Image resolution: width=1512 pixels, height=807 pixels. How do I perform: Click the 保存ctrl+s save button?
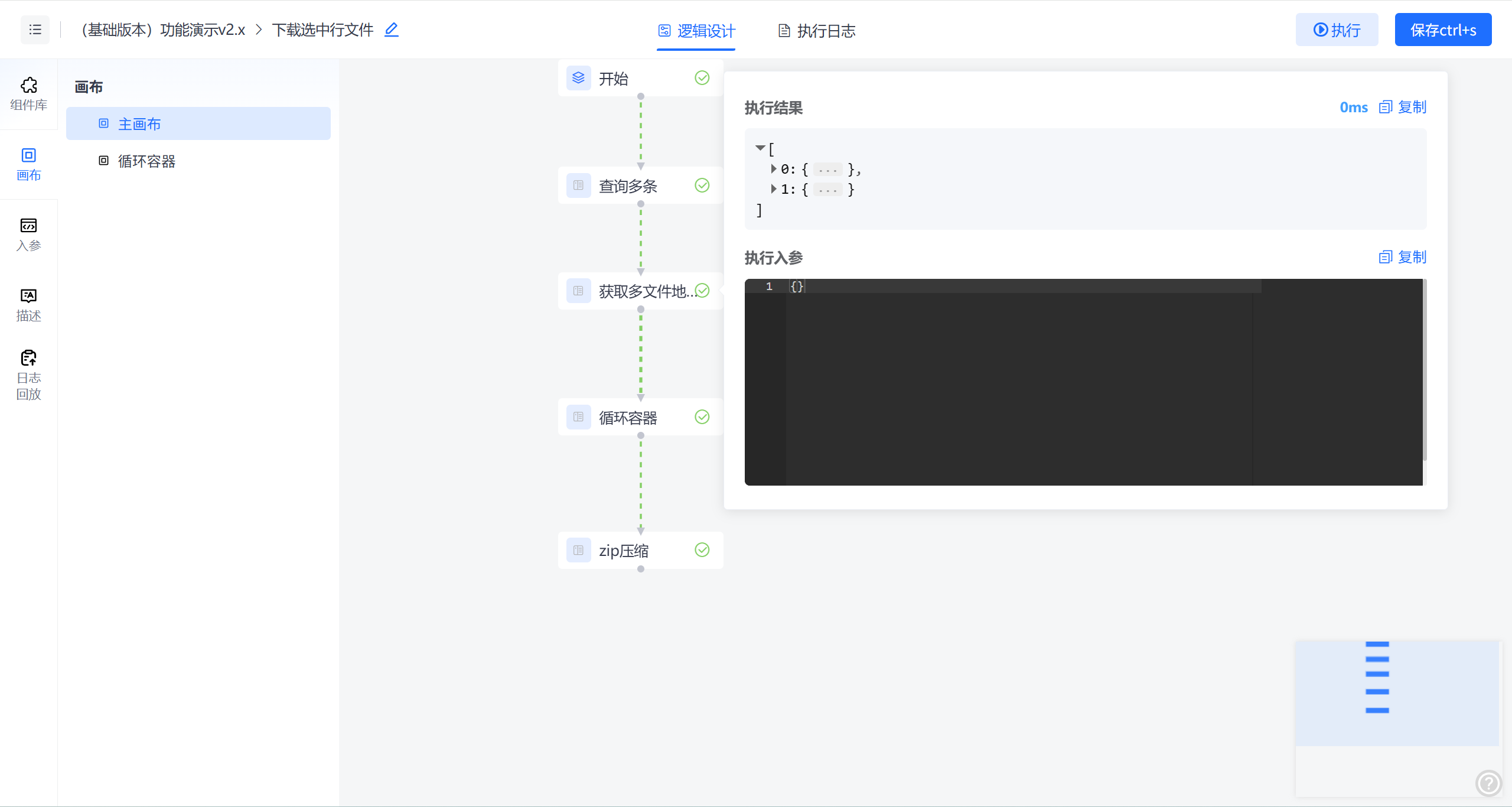(x=1442, y=30)
